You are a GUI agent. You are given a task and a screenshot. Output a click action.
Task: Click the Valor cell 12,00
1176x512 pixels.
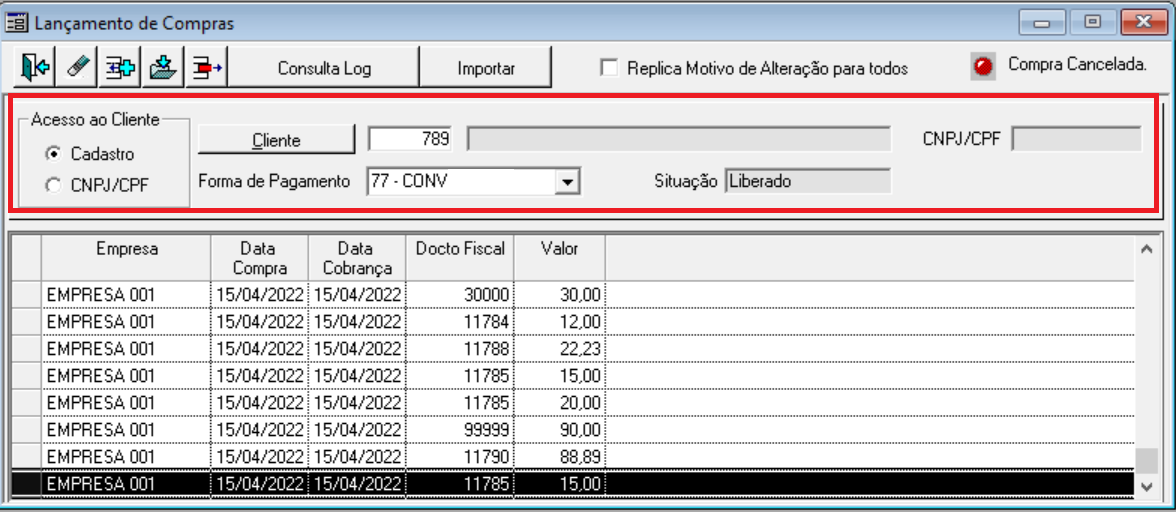[560, 322]
